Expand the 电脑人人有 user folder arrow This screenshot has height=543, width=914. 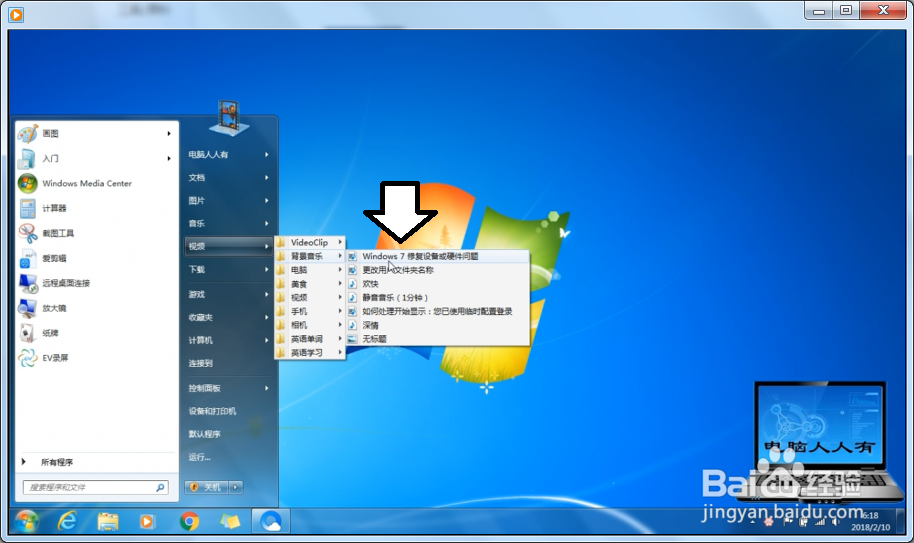point(266,154)
